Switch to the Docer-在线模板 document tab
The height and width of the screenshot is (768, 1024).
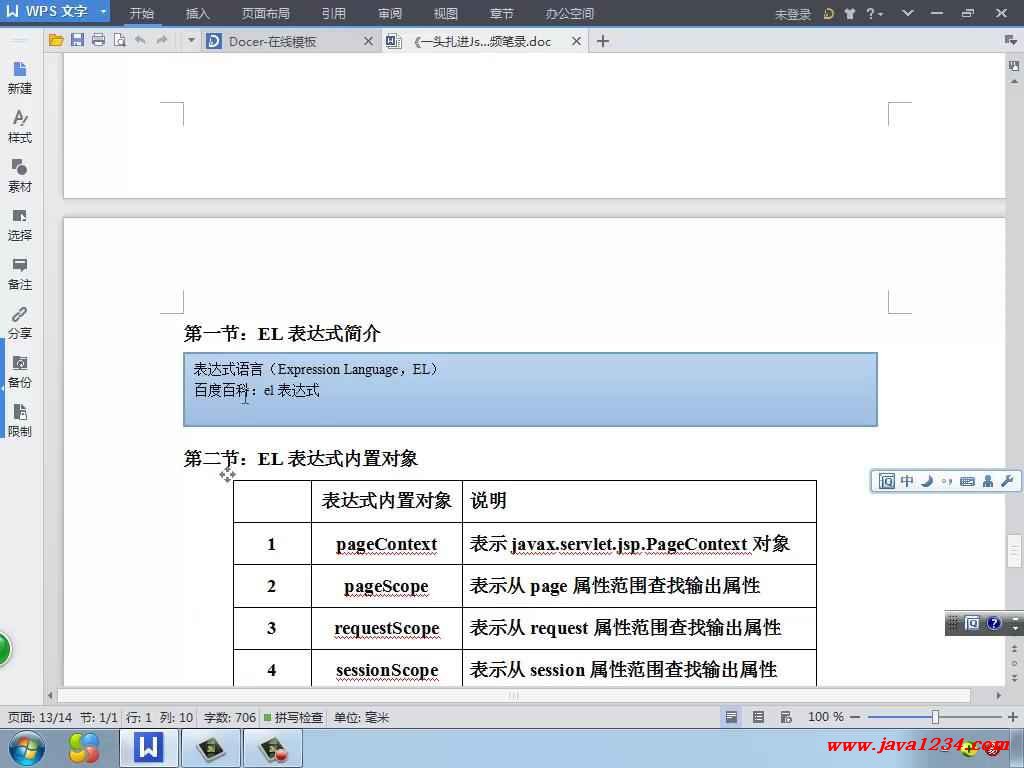click(272, 41)
